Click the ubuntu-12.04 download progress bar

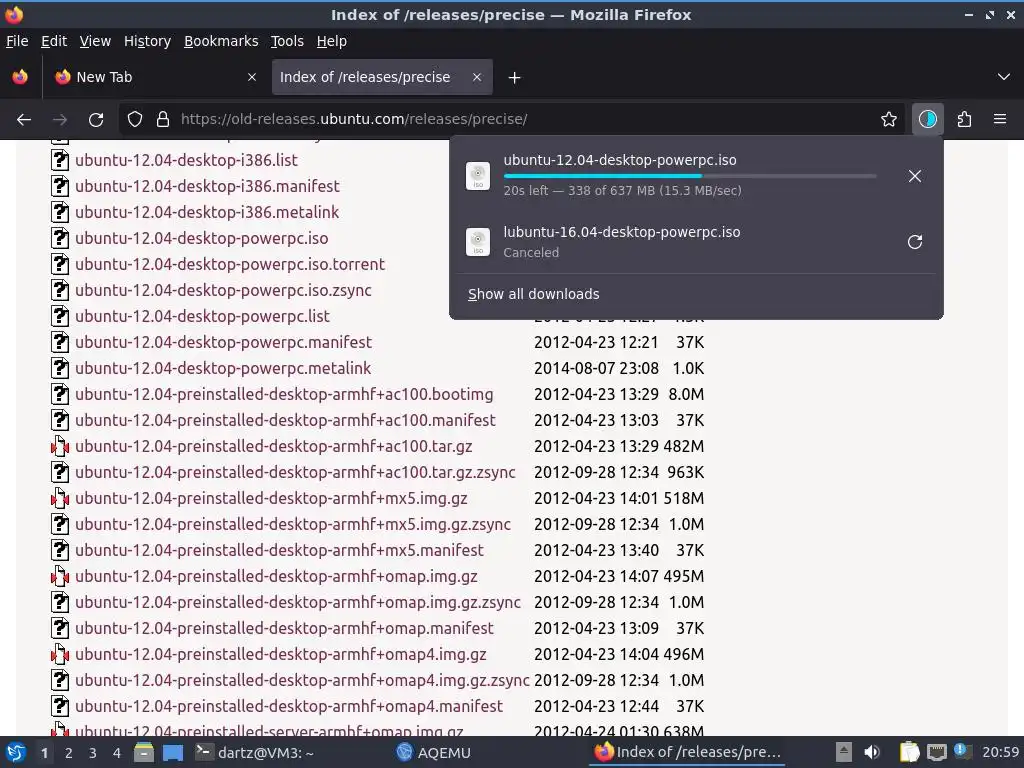click(x=690, y=176)
